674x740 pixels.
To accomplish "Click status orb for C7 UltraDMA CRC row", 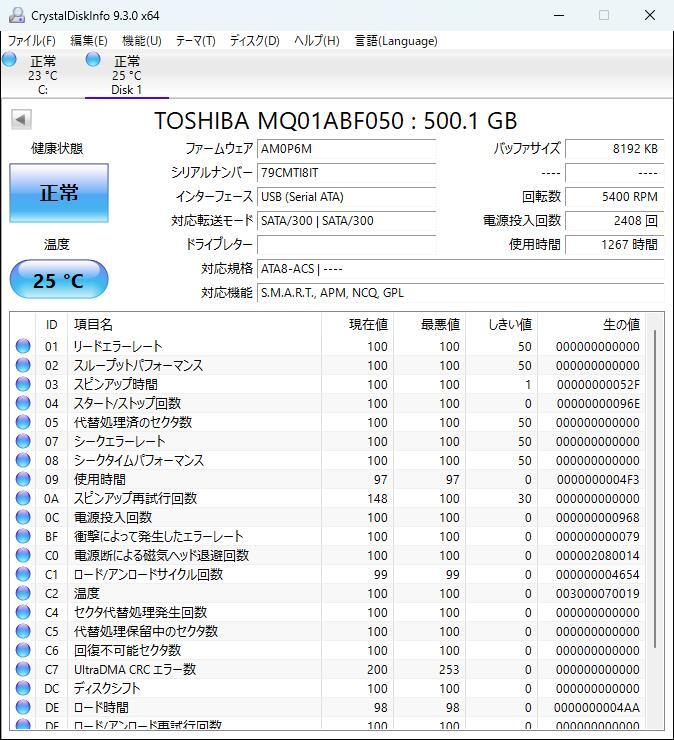I will click(x=23, y=669).
